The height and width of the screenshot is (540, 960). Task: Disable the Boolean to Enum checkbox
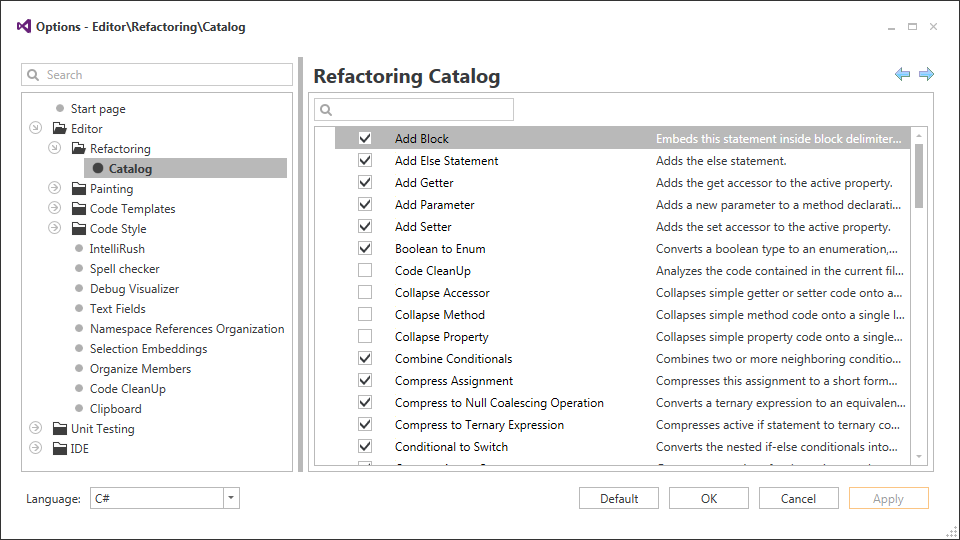(365, 249)
